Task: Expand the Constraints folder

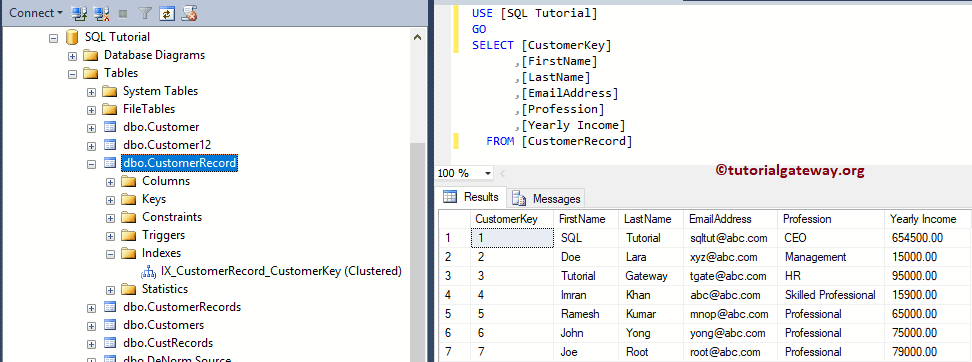Action: coord(111,218)
